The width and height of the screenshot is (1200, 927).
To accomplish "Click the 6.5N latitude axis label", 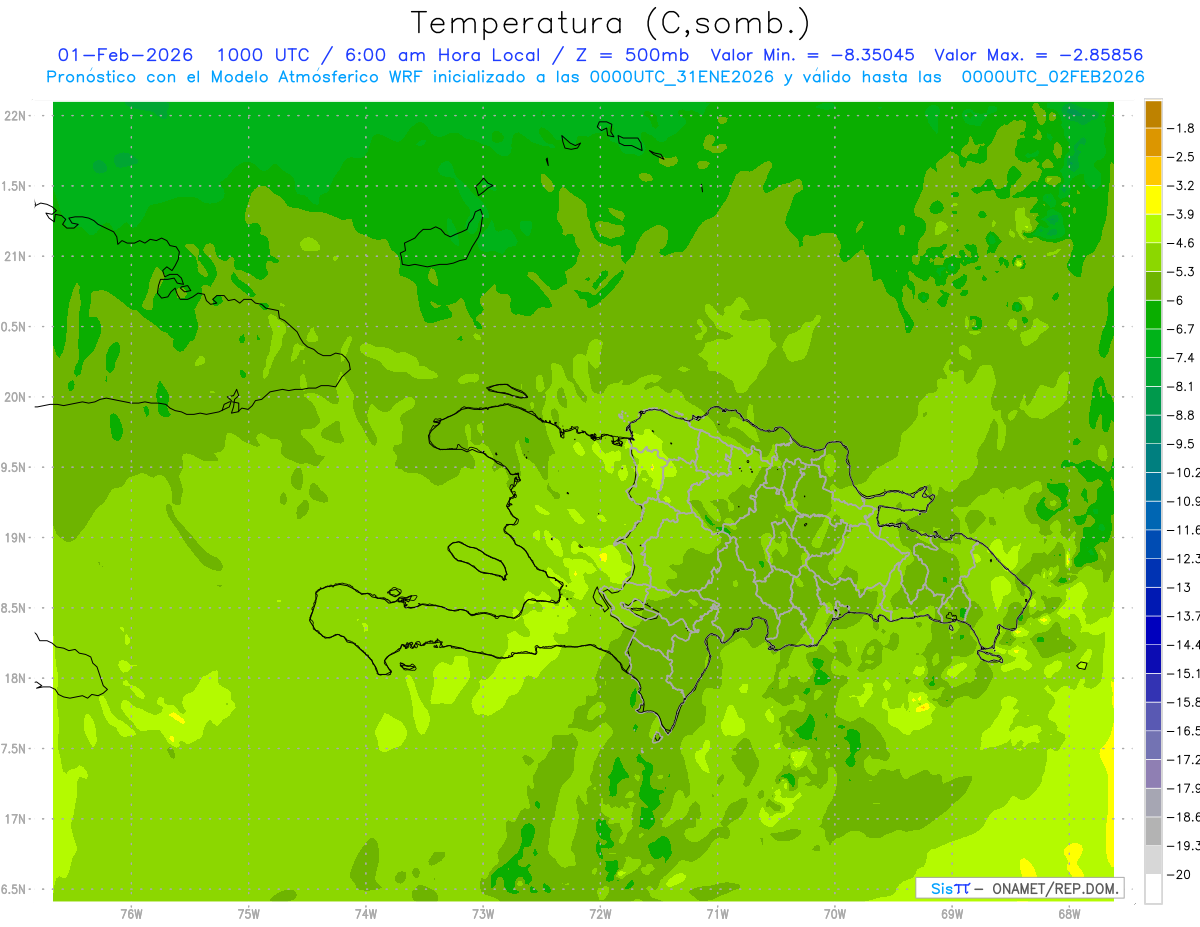I will [x=15, y=889].
